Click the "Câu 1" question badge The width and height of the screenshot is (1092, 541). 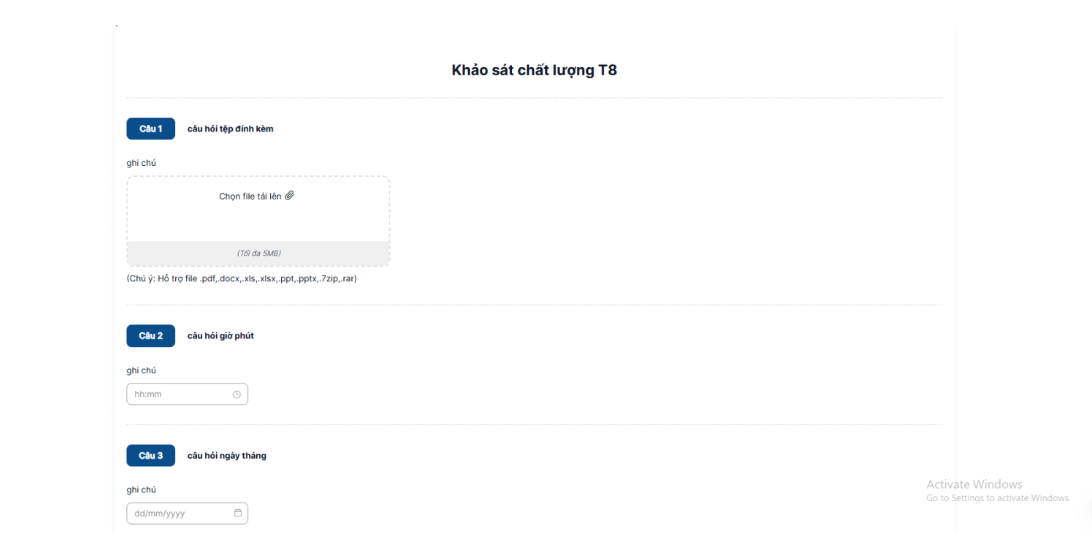(x=150, y=129)
